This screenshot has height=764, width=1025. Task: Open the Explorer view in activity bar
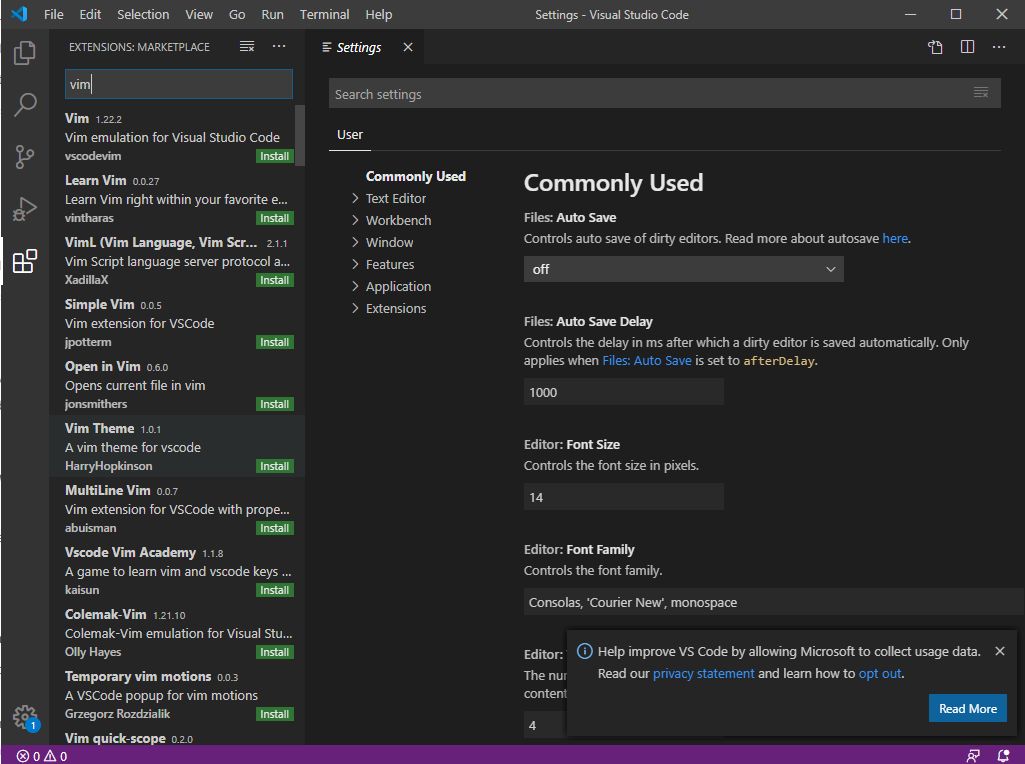[25, 53]
